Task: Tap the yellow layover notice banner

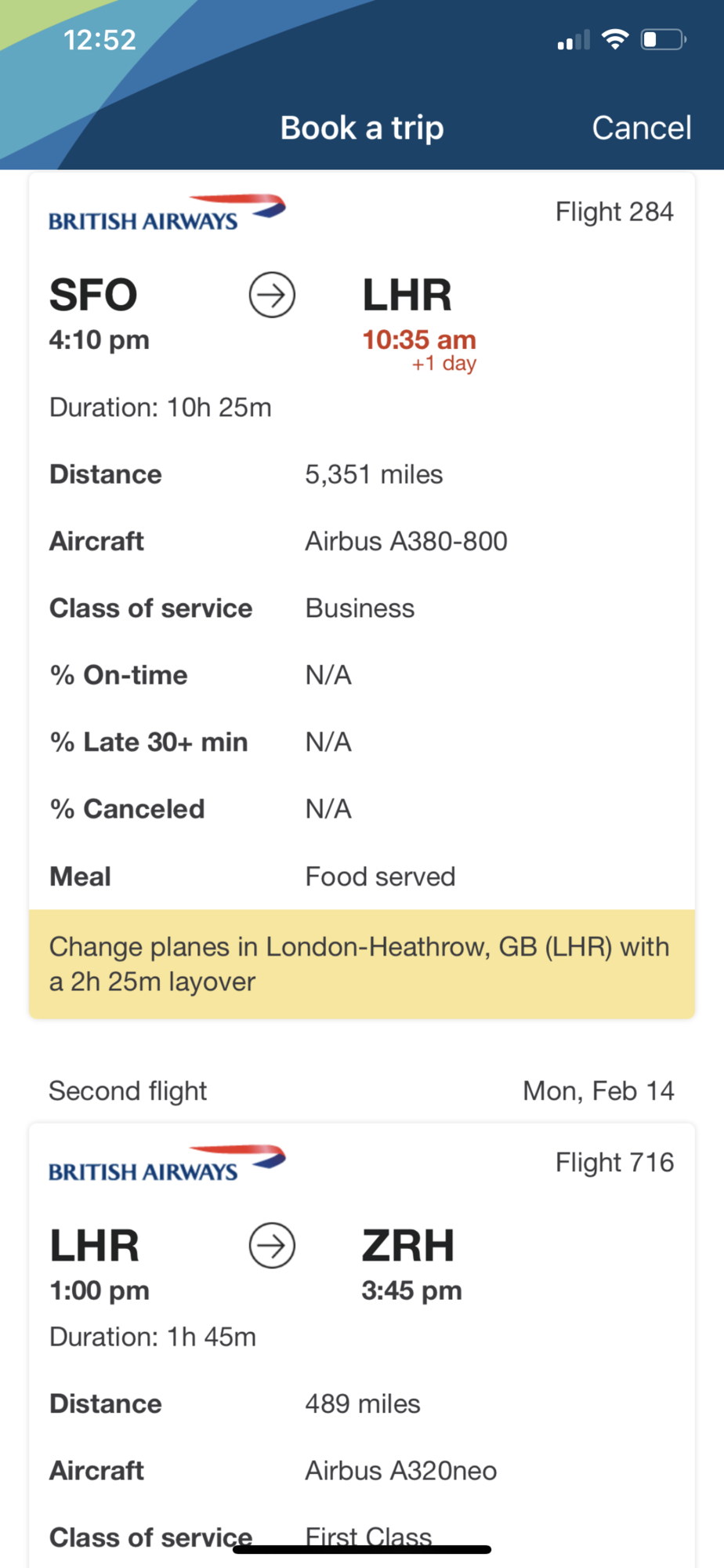Action: pyautogui.click(x=362, y=964)
